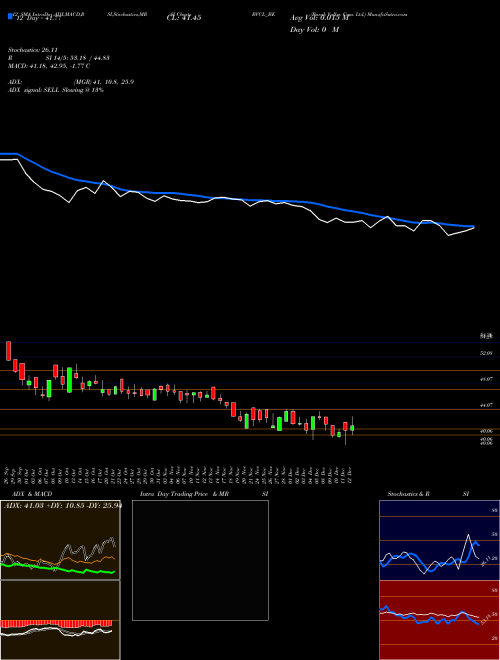
Task: Click the ADX: 41.03 +DY: 10.85 readout
Action: tap(62, 505)
